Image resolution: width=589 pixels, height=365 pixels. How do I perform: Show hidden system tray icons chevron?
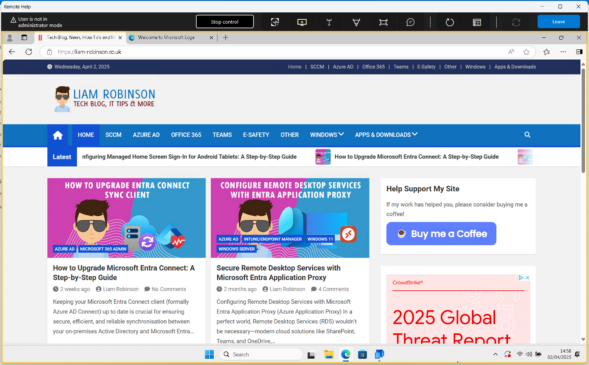pyautogui.click(x=495, y=354)
